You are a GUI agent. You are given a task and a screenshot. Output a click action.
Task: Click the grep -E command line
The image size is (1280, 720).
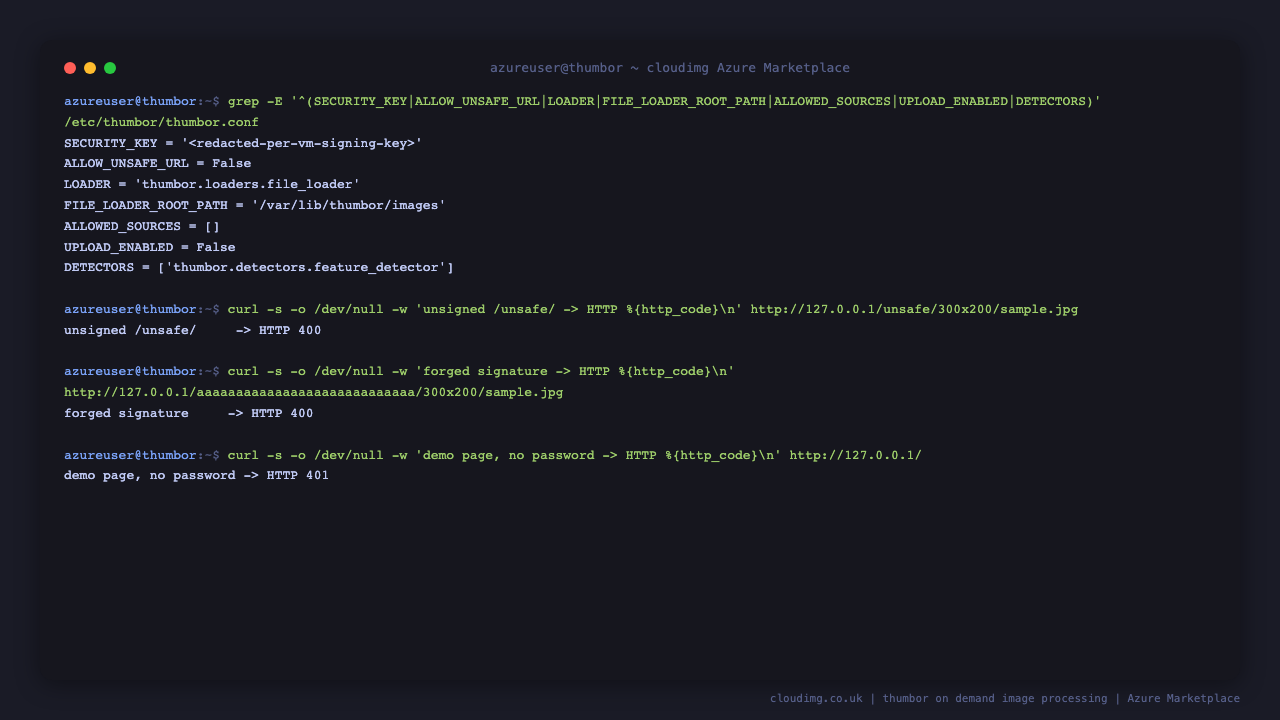point(582,101)
